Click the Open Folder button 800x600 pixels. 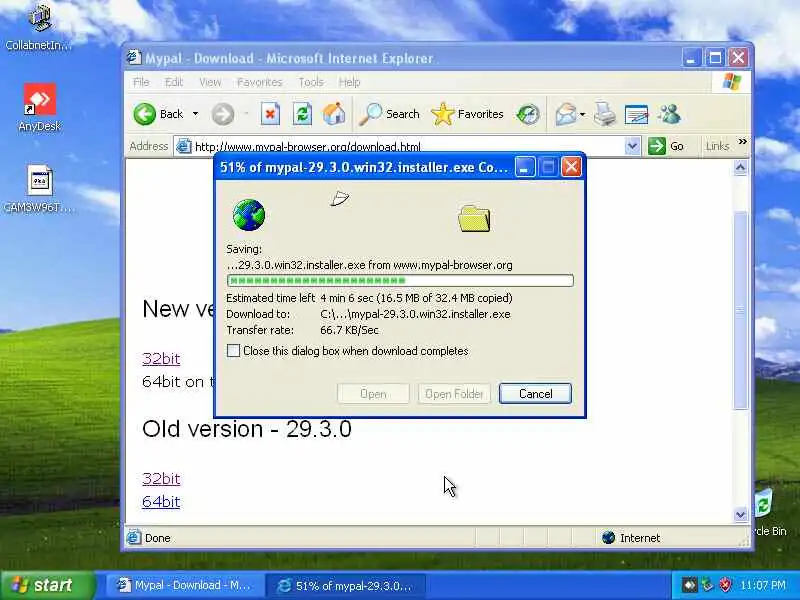454,393
